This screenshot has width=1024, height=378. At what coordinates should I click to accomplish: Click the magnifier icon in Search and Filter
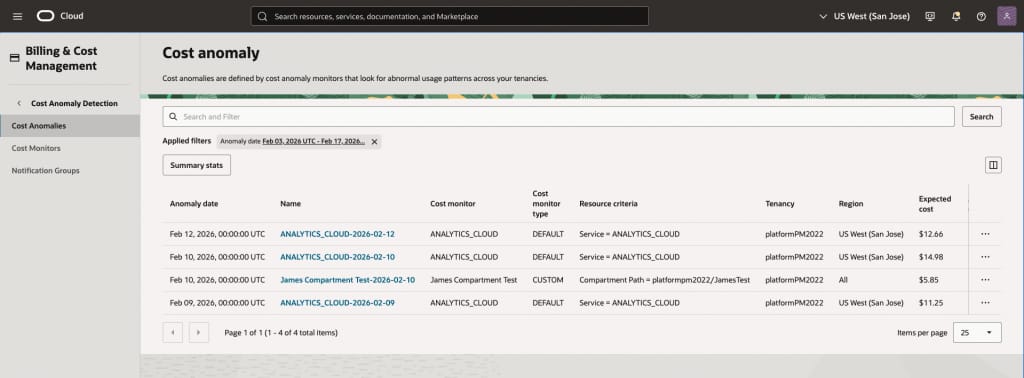[173, 117]
